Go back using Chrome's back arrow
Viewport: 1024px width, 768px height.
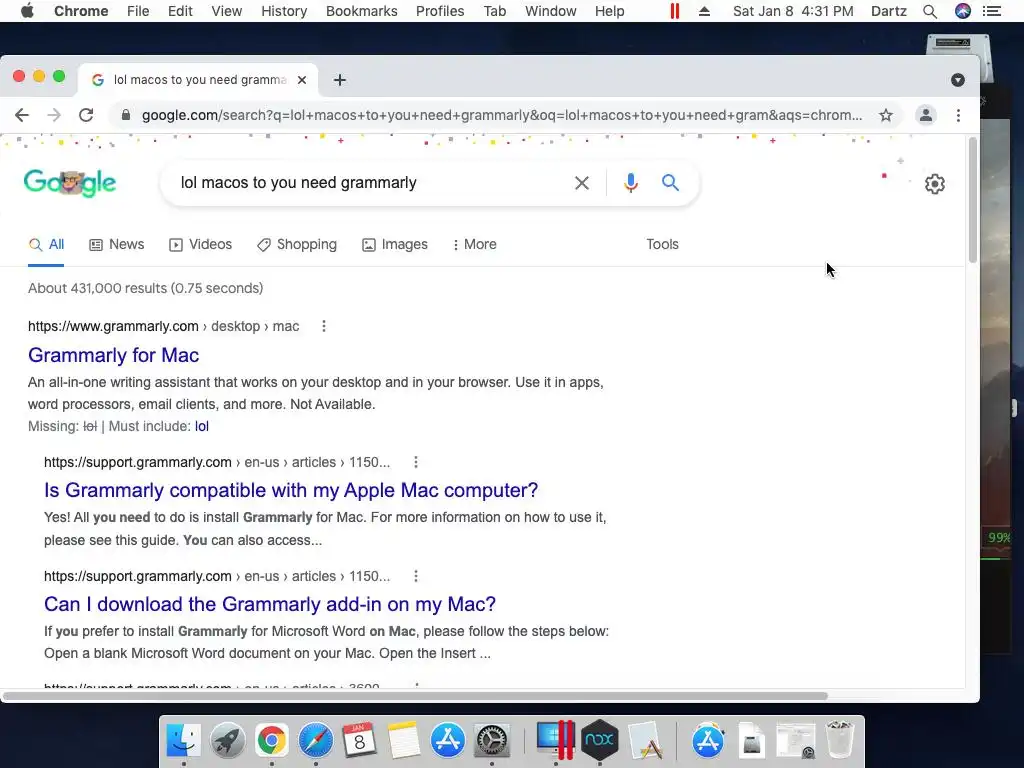tap(22, 116)
